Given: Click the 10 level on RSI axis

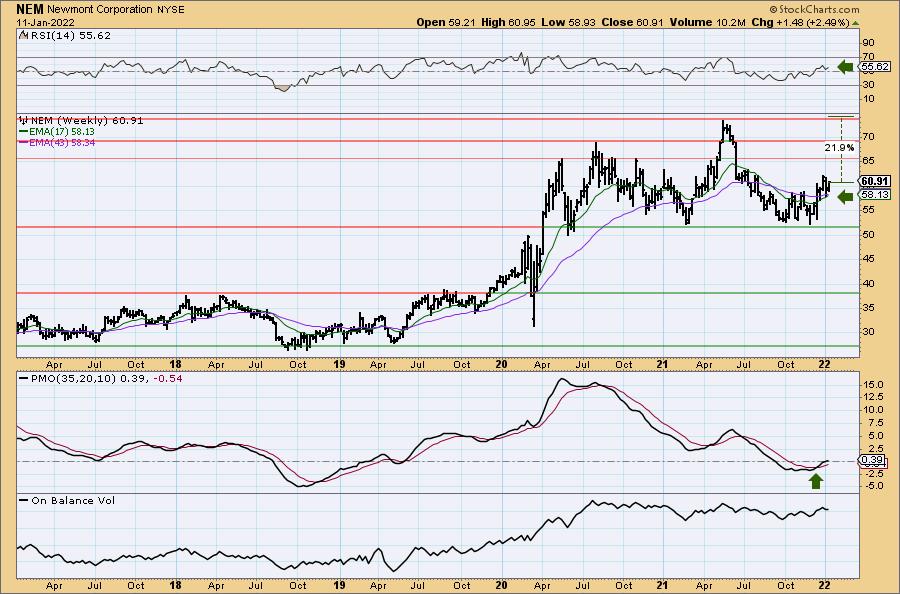Looking at the screenshot, I should [868, 99].
